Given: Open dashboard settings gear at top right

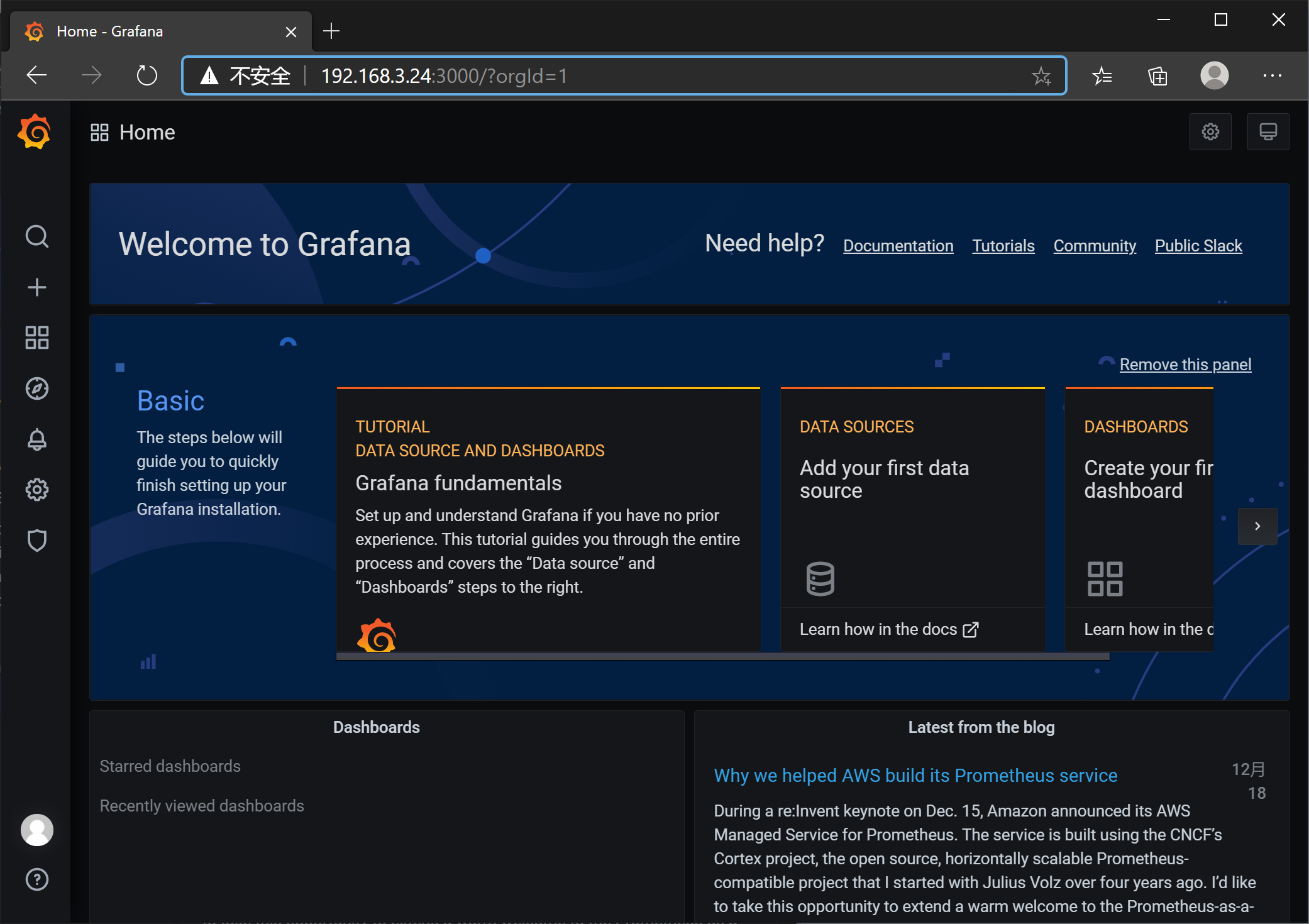Looking at the screenshot, I should tap(1210, 132).
